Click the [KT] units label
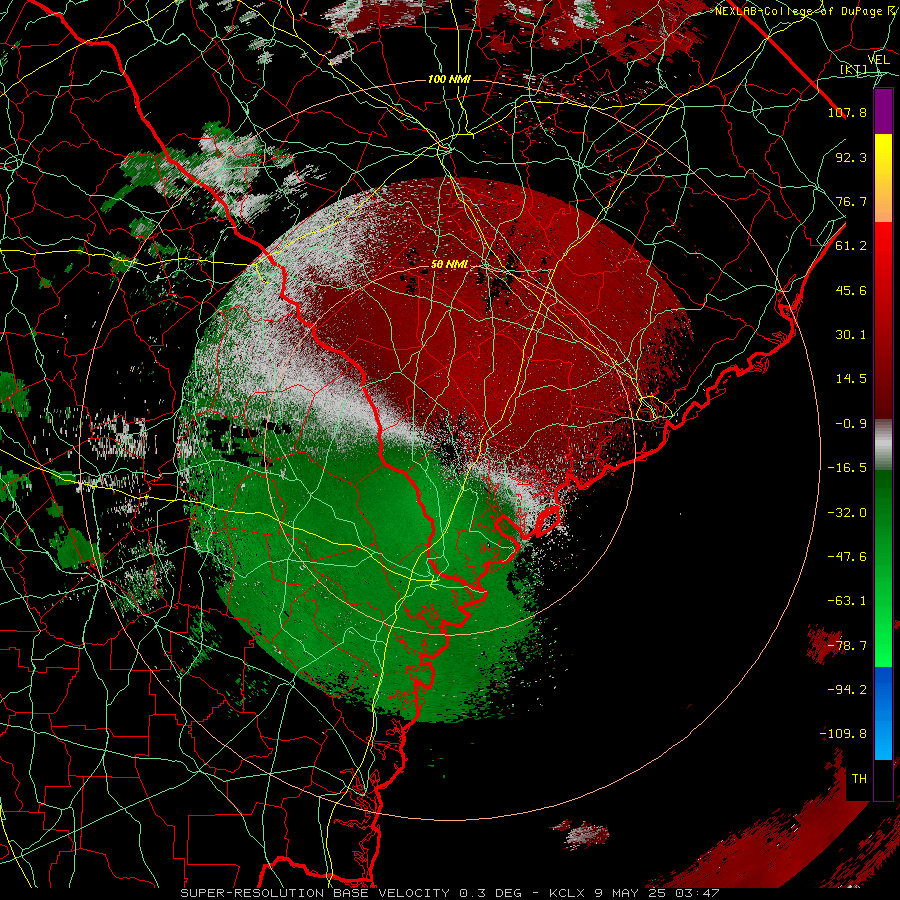 [x=854, y=69]
